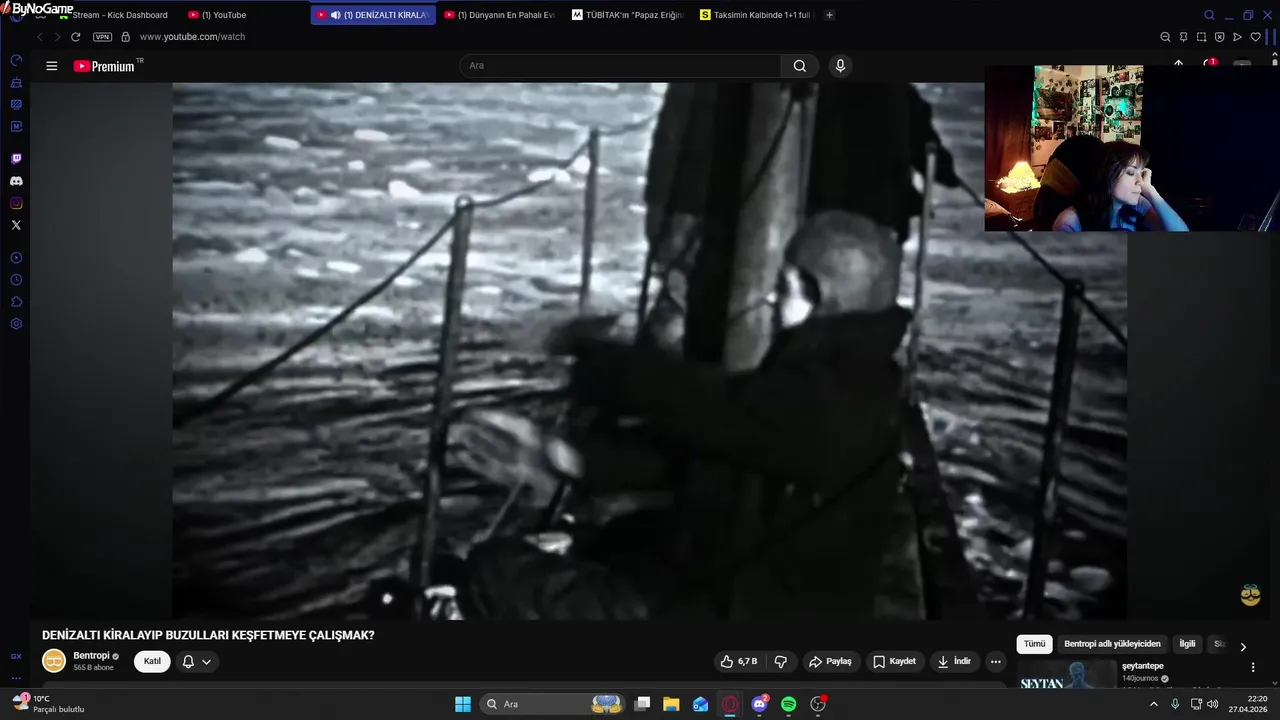1280x720 pixels.
Task: Show more filter chips with right arrow
Action: [x=1243, y=646]
